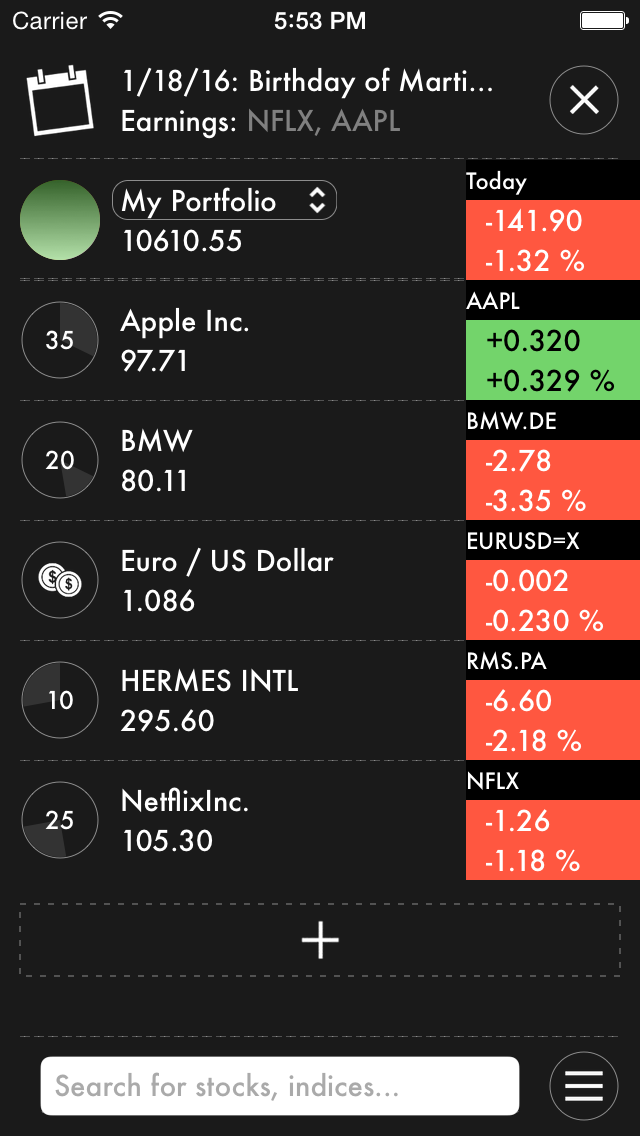This screenshot has width=640, height=1136.
Task: Tap the Apple Inc. 35-share pie icon
Action: pyautogui.click(x=60, y=340)
